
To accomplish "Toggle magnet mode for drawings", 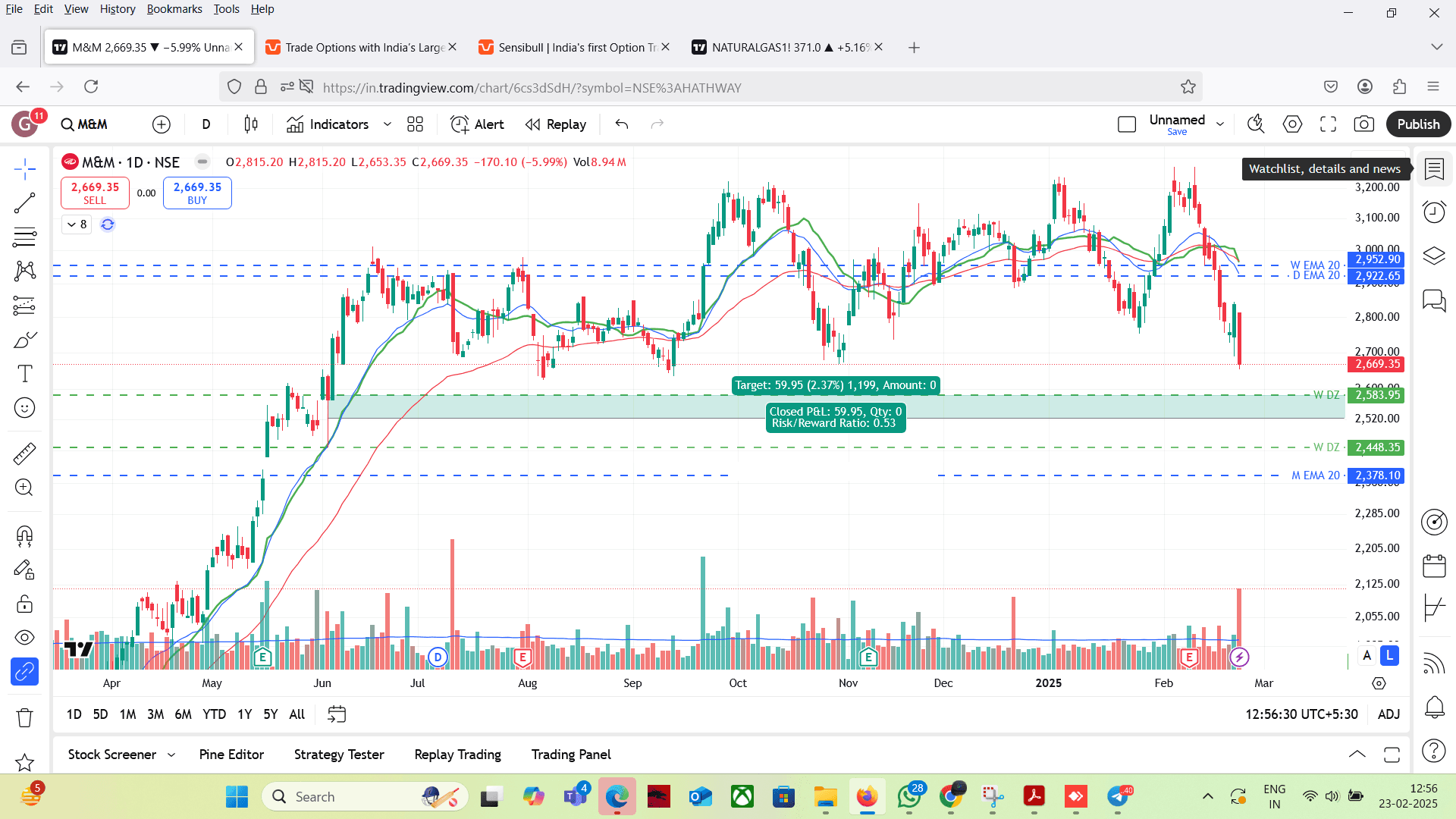I will [24, 536].
